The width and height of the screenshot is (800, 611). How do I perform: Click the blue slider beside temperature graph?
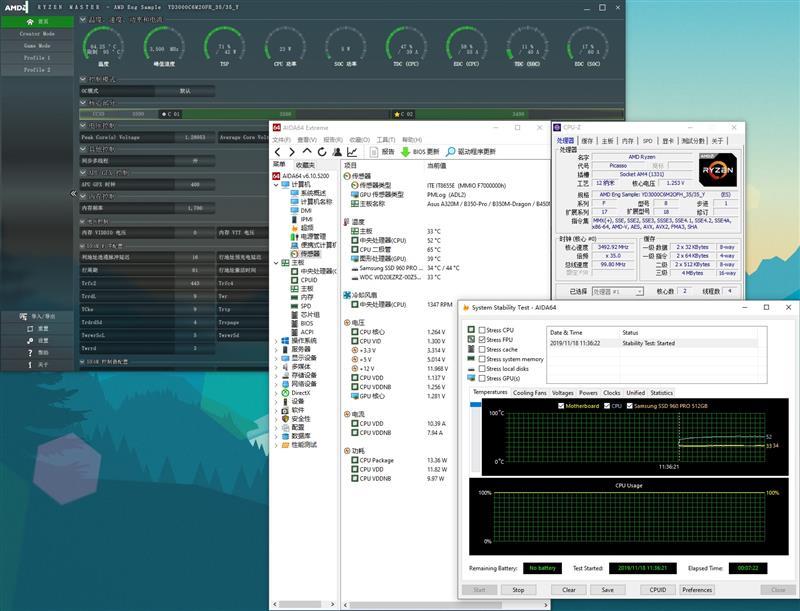(475, 404)
